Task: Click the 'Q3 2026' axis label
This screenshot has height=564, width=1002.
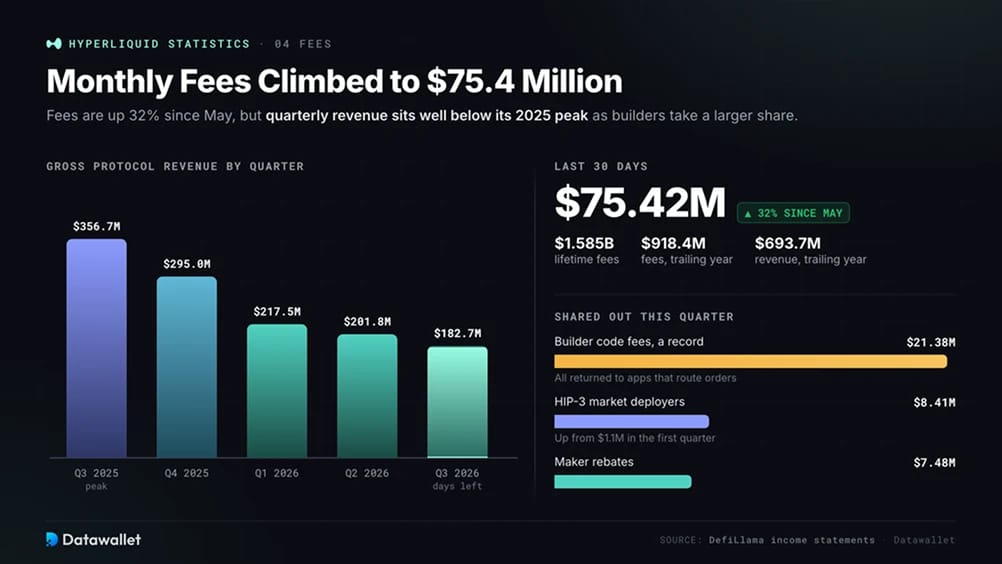Action: (457, 473)
